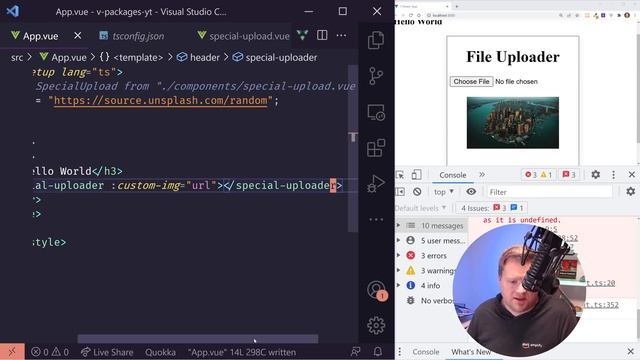Close the App.vue tab
The height and width of the screenshot is (360, 640).
(78, 36)
